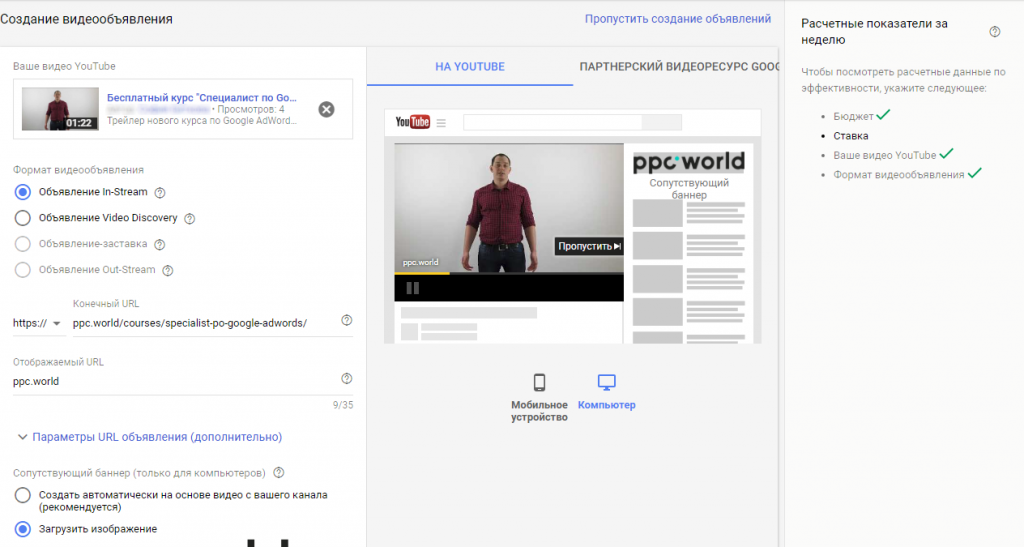This screenshot has width=1024, height=547.
Task: Click Ваше видео YouTube checklist item
Action: (x=884, y=155)
